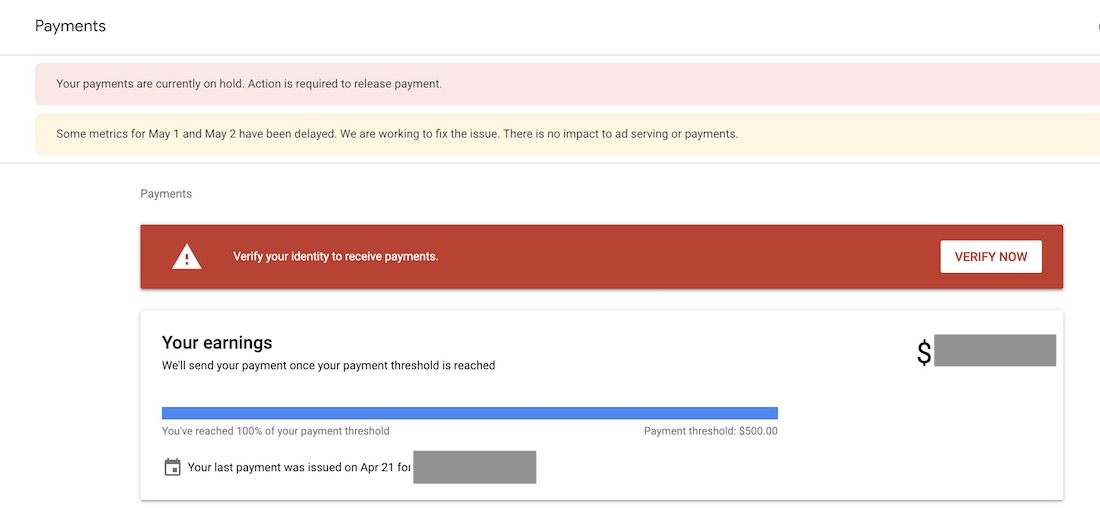Image resolution: width=1100 pixels, height=508 pixels.
Task: Click the redacted last payment amount
Action: [x=474, y=467]
